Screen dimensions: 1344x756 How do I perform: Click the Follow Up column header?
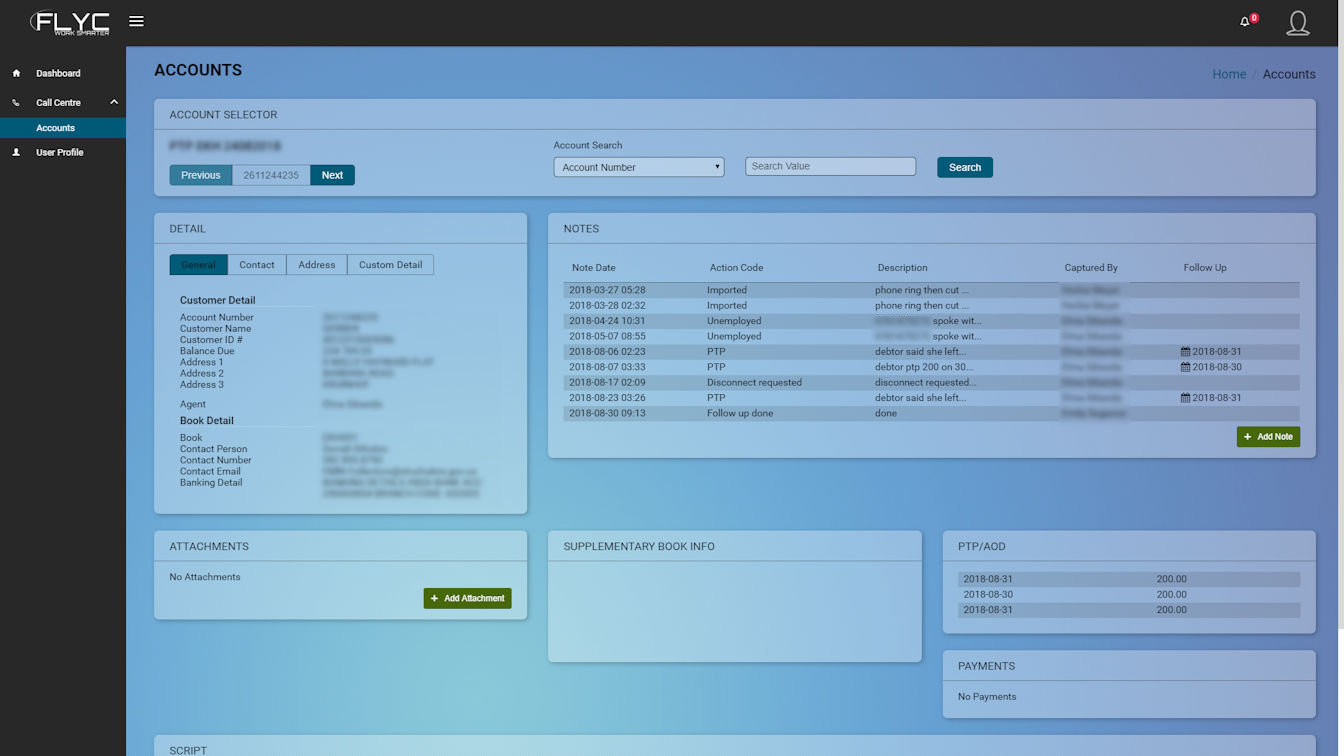[x=1205, y=268]
